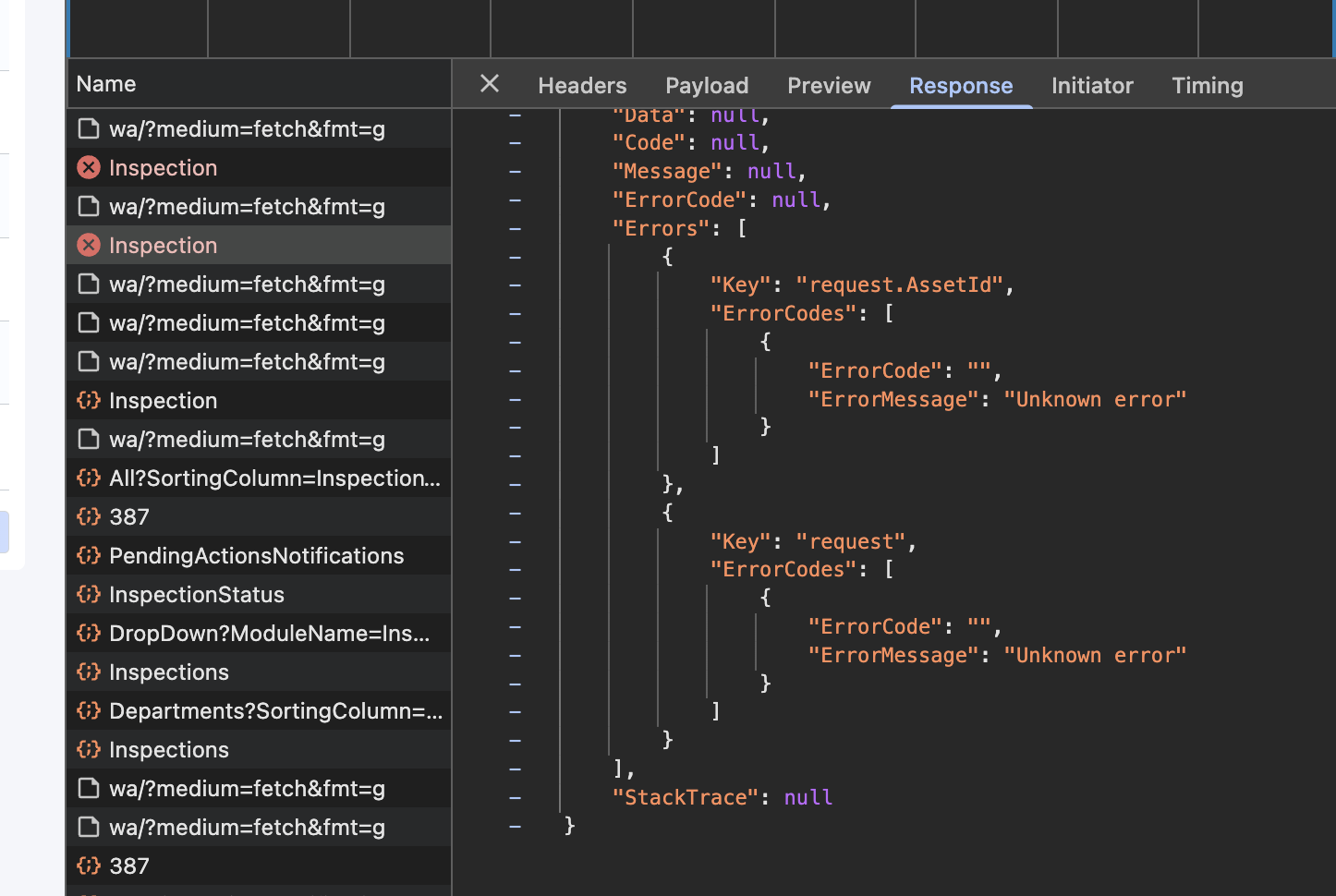Viewport: 1336px width, 896px height.
Task: Click the document icon of the topmost wa/ request
Action: (x=89, y=128)
